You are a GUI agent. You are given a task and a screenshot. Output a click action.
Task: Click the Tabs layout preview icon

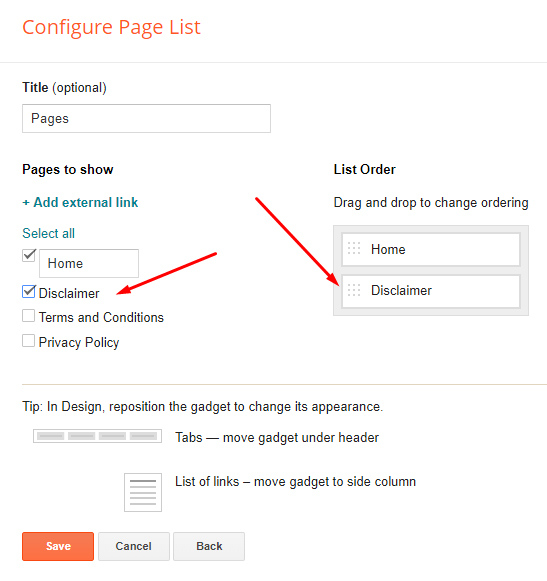[x=97, y=436]
